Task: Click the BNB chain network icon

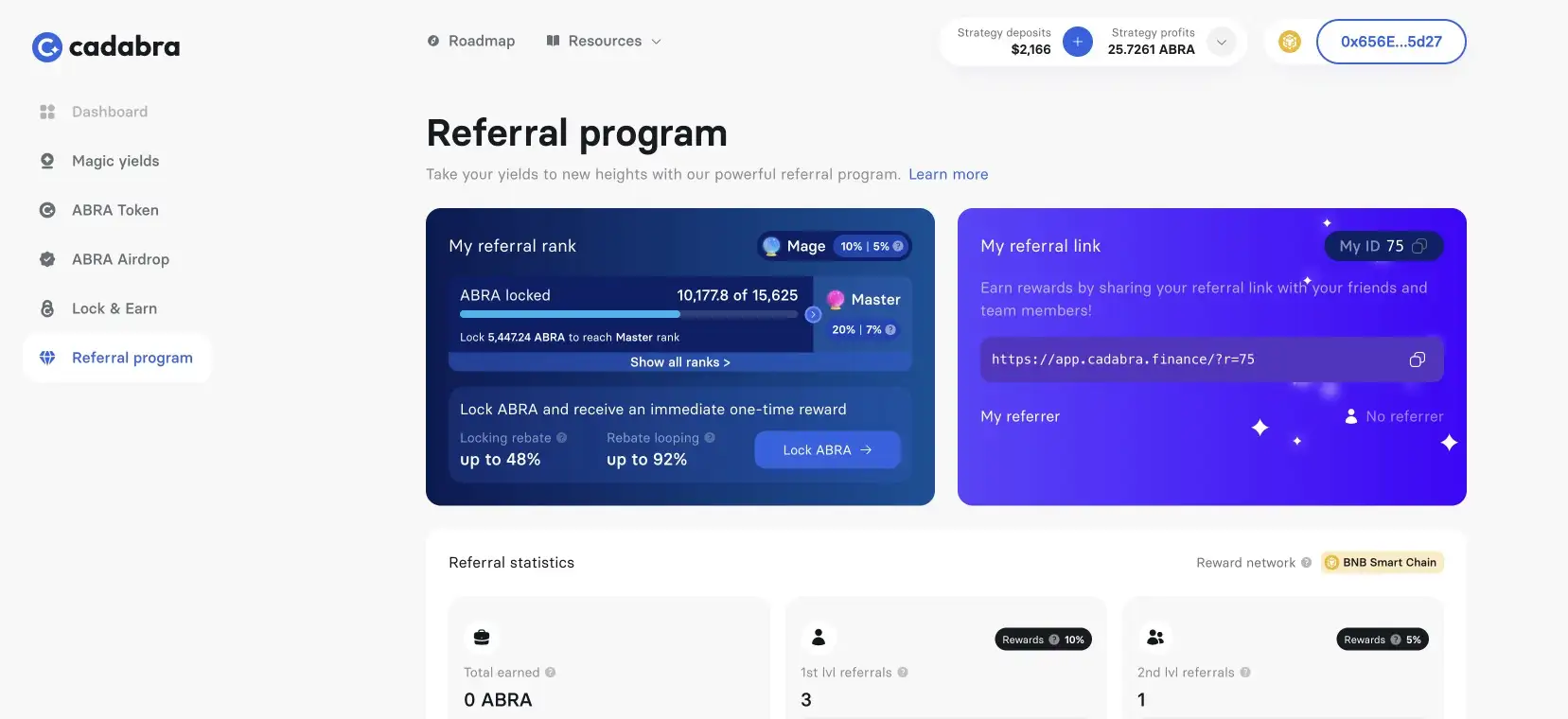Action: click(1289, 42)
